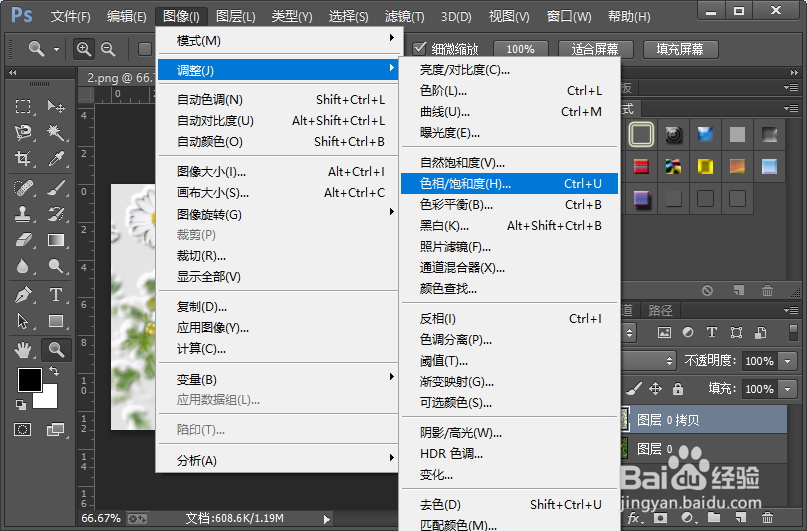Toggle adjustment layer filter icon
Screen dimensions: 807x531
tap(688, 332)
